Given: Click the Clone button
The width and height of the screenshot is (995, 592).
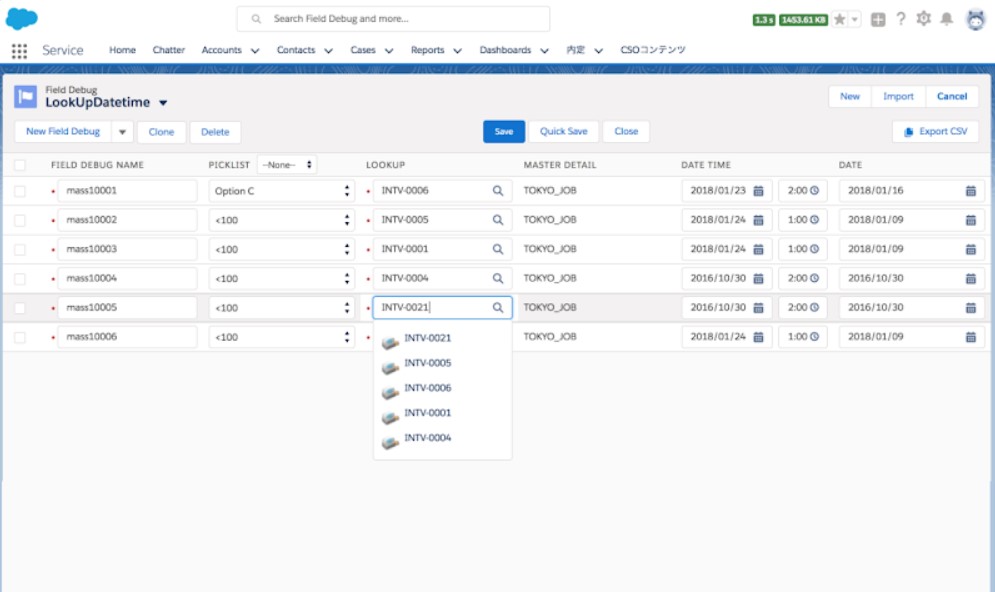Looking at the screenshot, I should pos(161,132).
